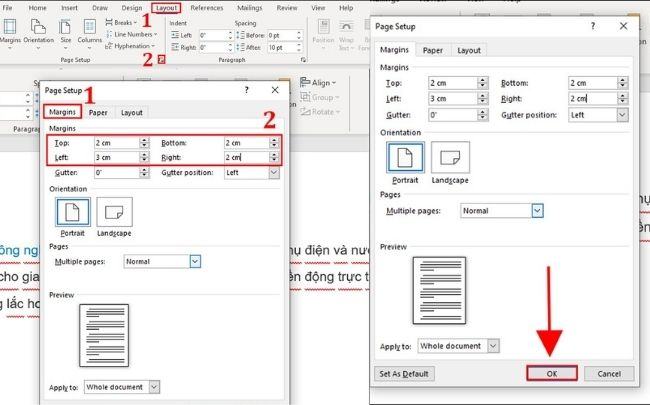Screen dimensions: 650x405
Task: Click the Top margin field in the right dialog
Action: [453, 83]
